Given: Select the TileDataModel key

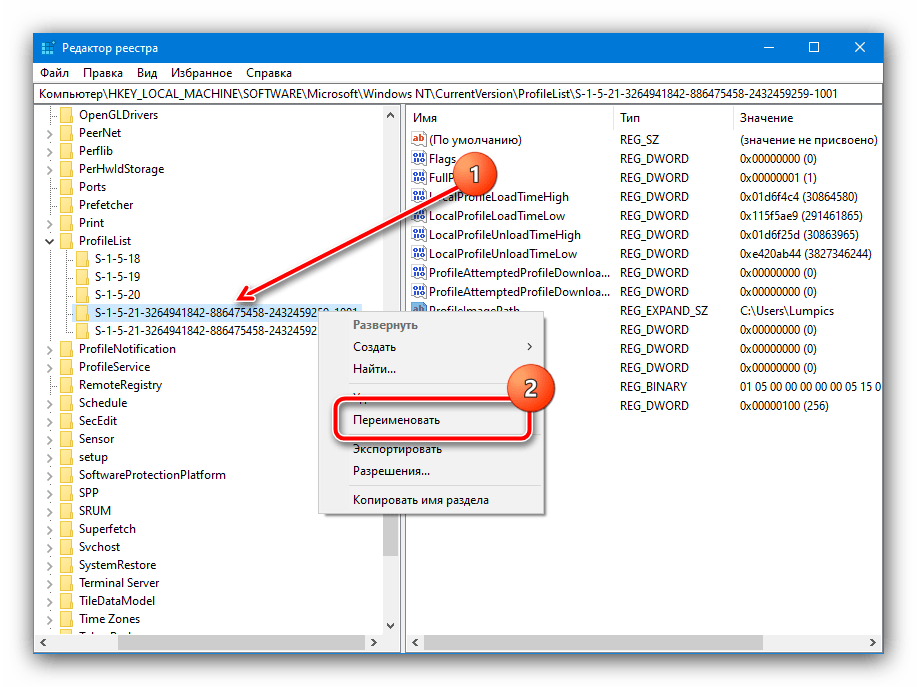Looking at the screenshot, I should click(117, 601).
